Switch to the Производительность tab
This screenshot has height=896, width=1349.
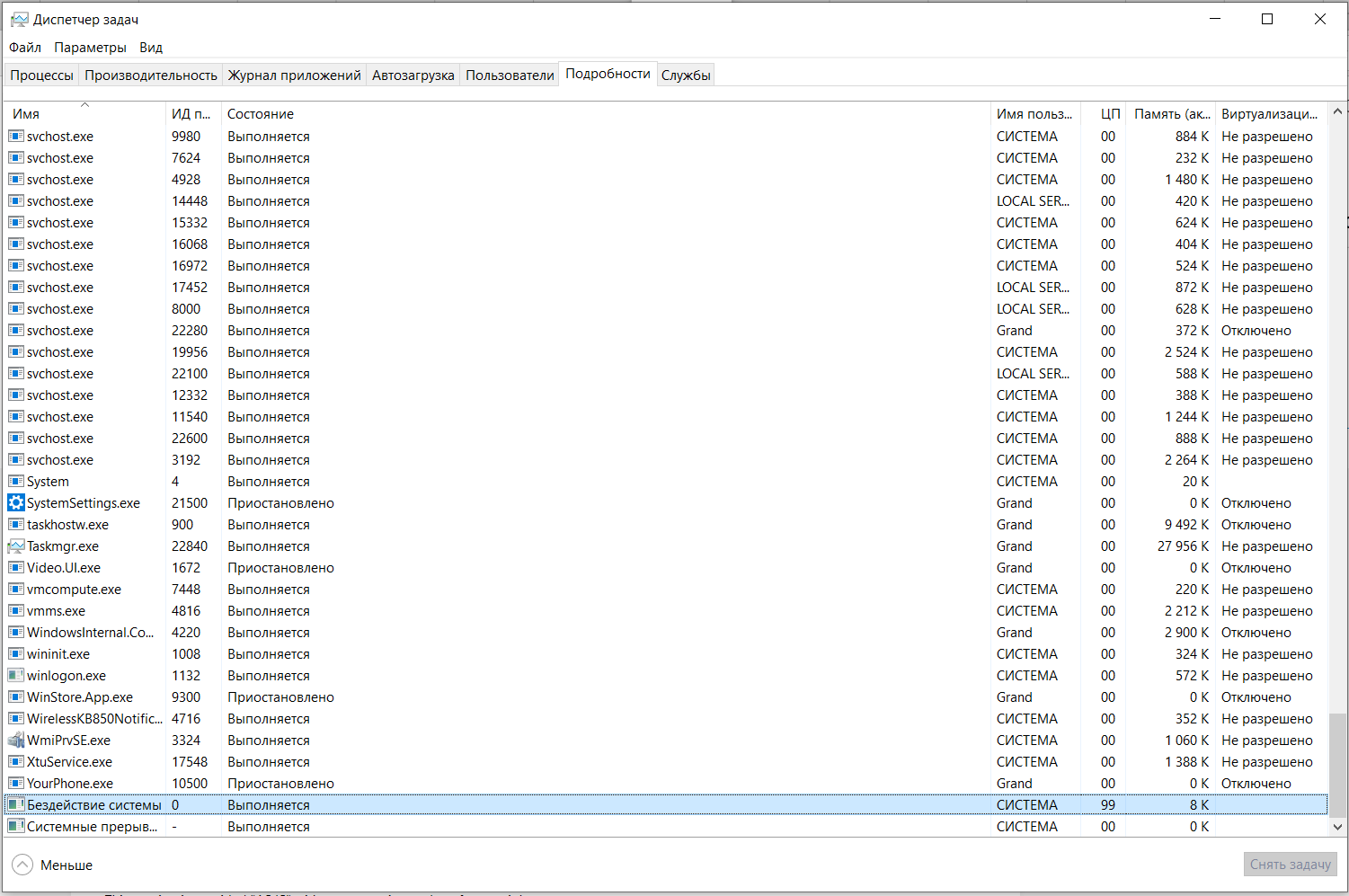coord(151,75)
